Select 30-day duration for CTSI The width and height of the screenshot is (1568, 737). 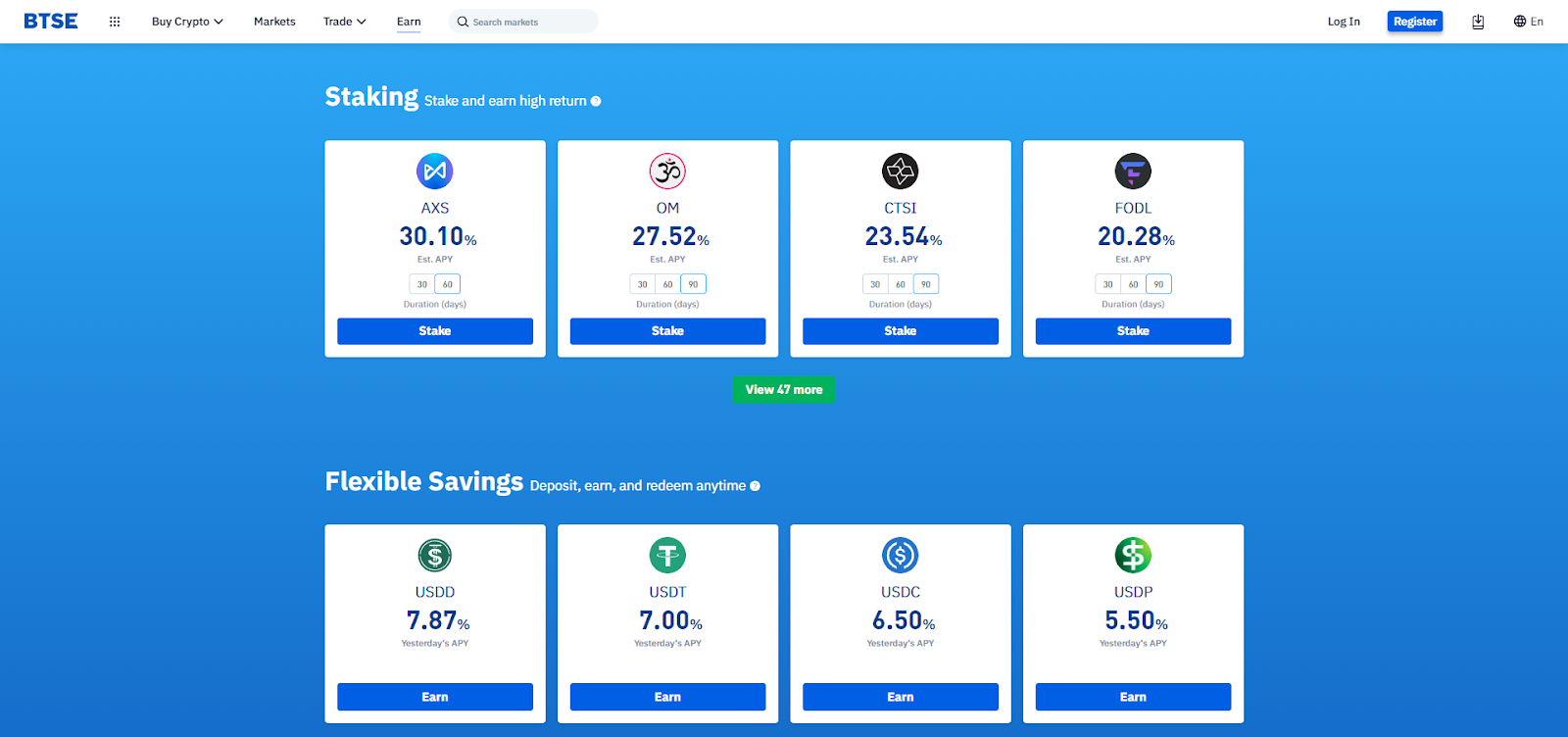click(x=875, y=284)
